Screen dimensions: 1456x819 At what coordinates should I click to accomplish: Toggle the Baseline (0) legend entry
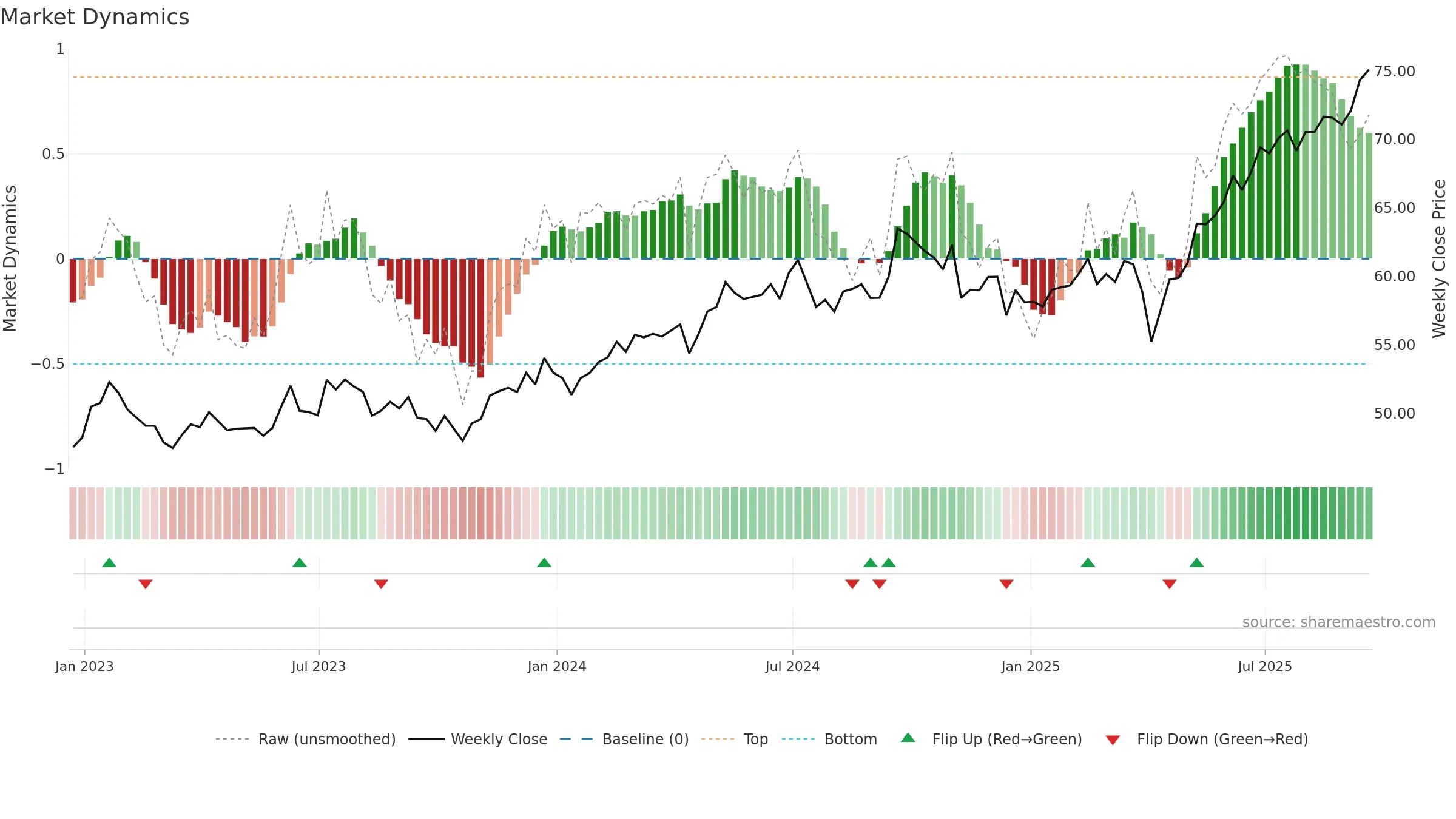click(624, 739)
